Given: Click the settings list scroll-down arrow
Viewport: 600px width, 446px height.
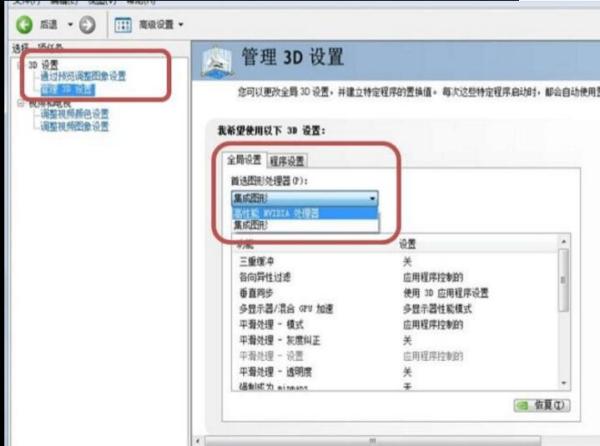Looking at the screenshot, I should (x=564, y=383).
